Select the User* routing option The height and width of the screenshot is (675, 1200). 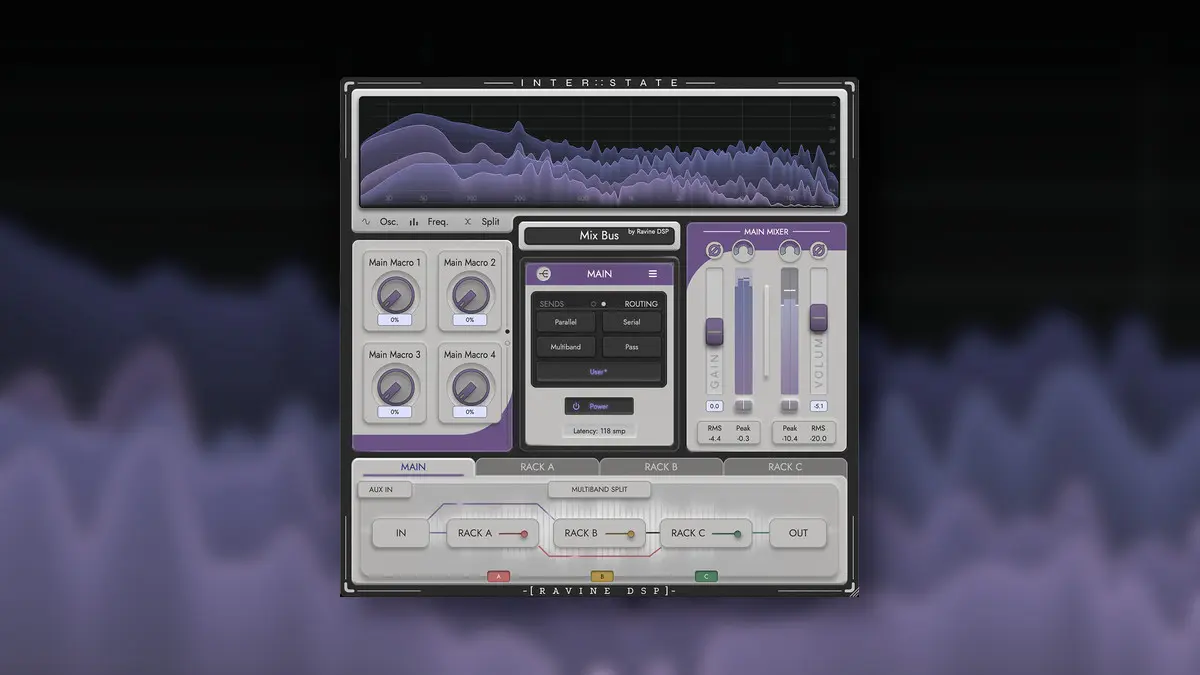coord(599,371)
